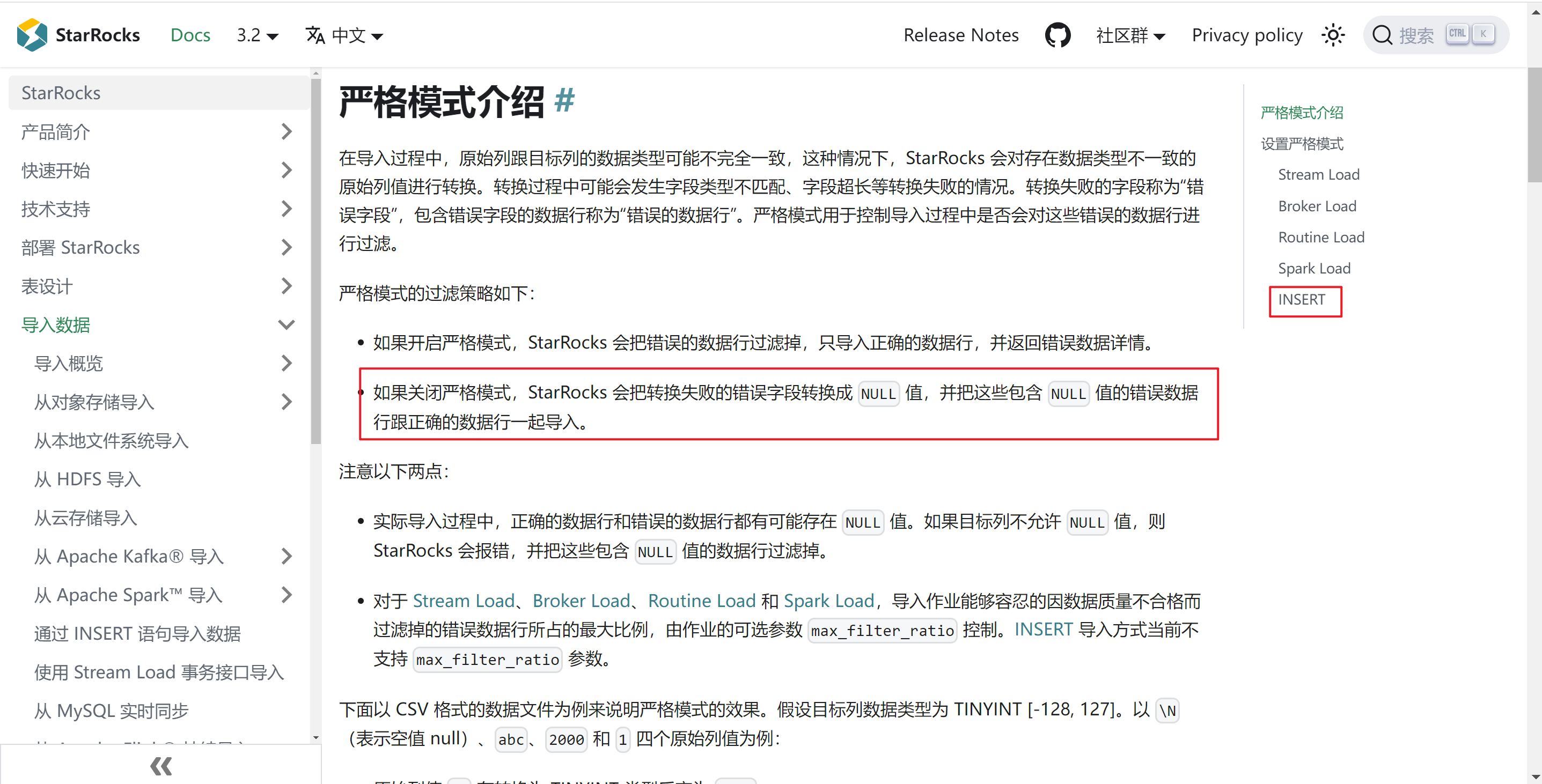This screenshot has height=784, width=1542.
Task: Follow the Spark Load link in paragraph
Action: [x=828, y=600]
